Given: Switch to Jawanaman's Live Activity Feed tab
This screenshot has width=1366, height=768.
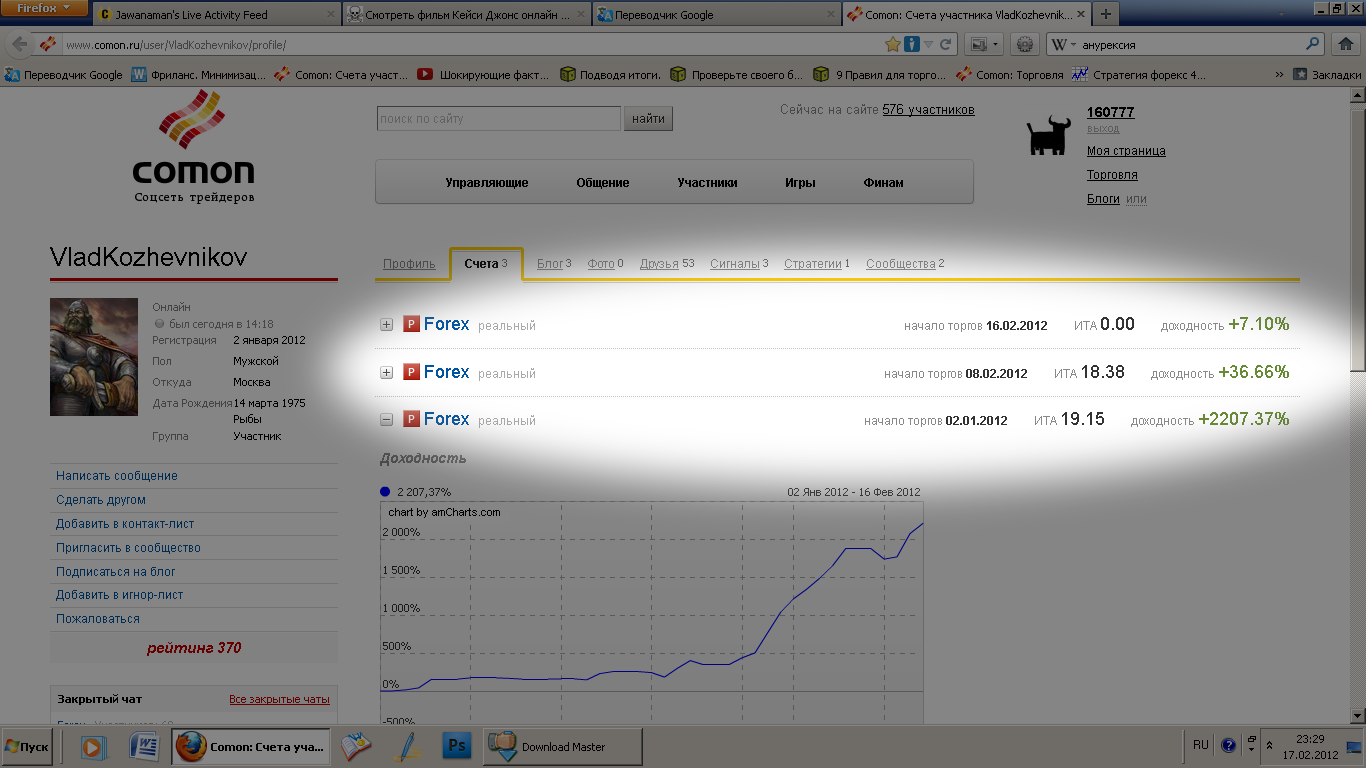Looking at the screenshot, I should [x=215, y=15].
